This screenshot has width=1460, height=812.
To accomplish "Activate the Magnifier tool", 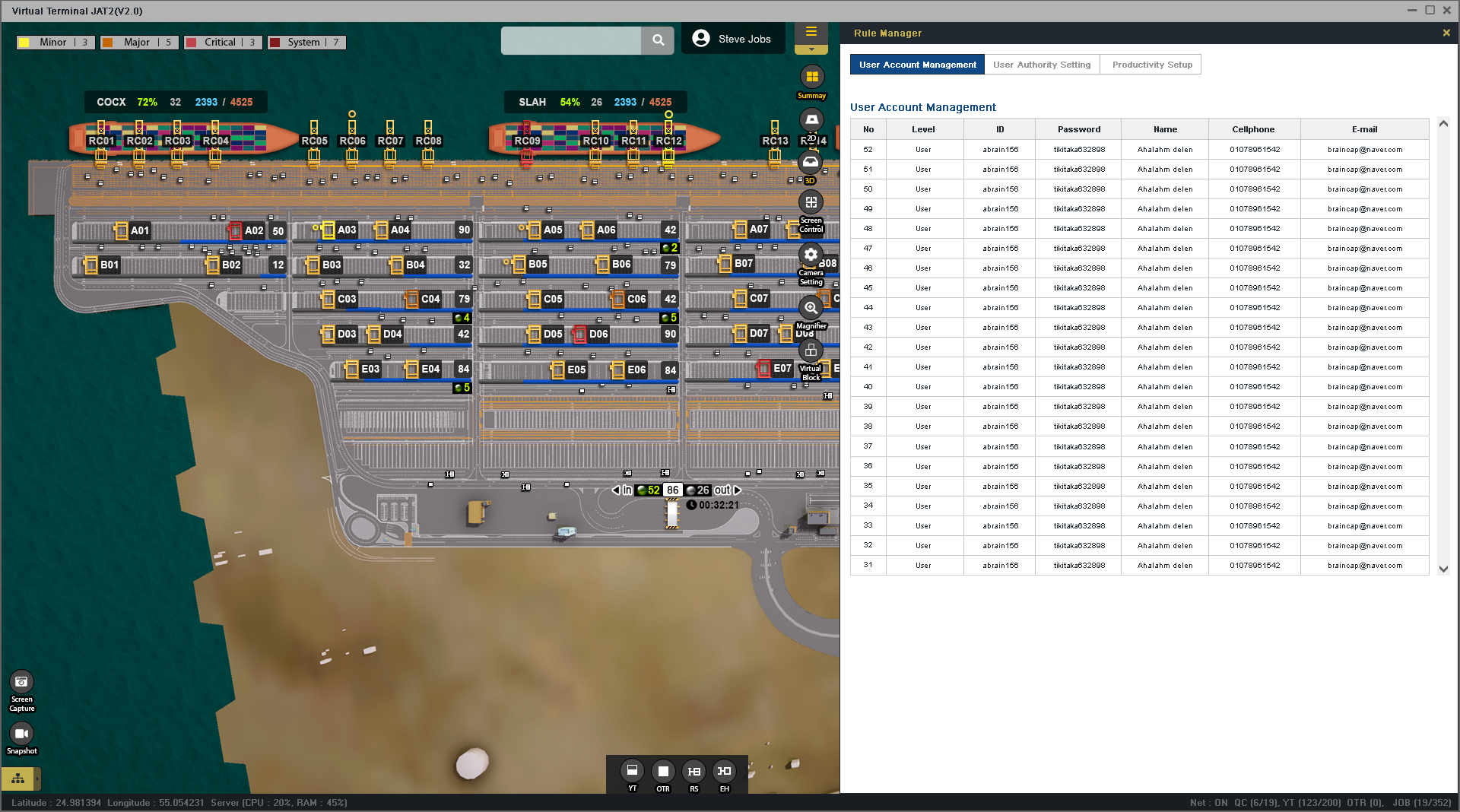I will coord(811,308).
